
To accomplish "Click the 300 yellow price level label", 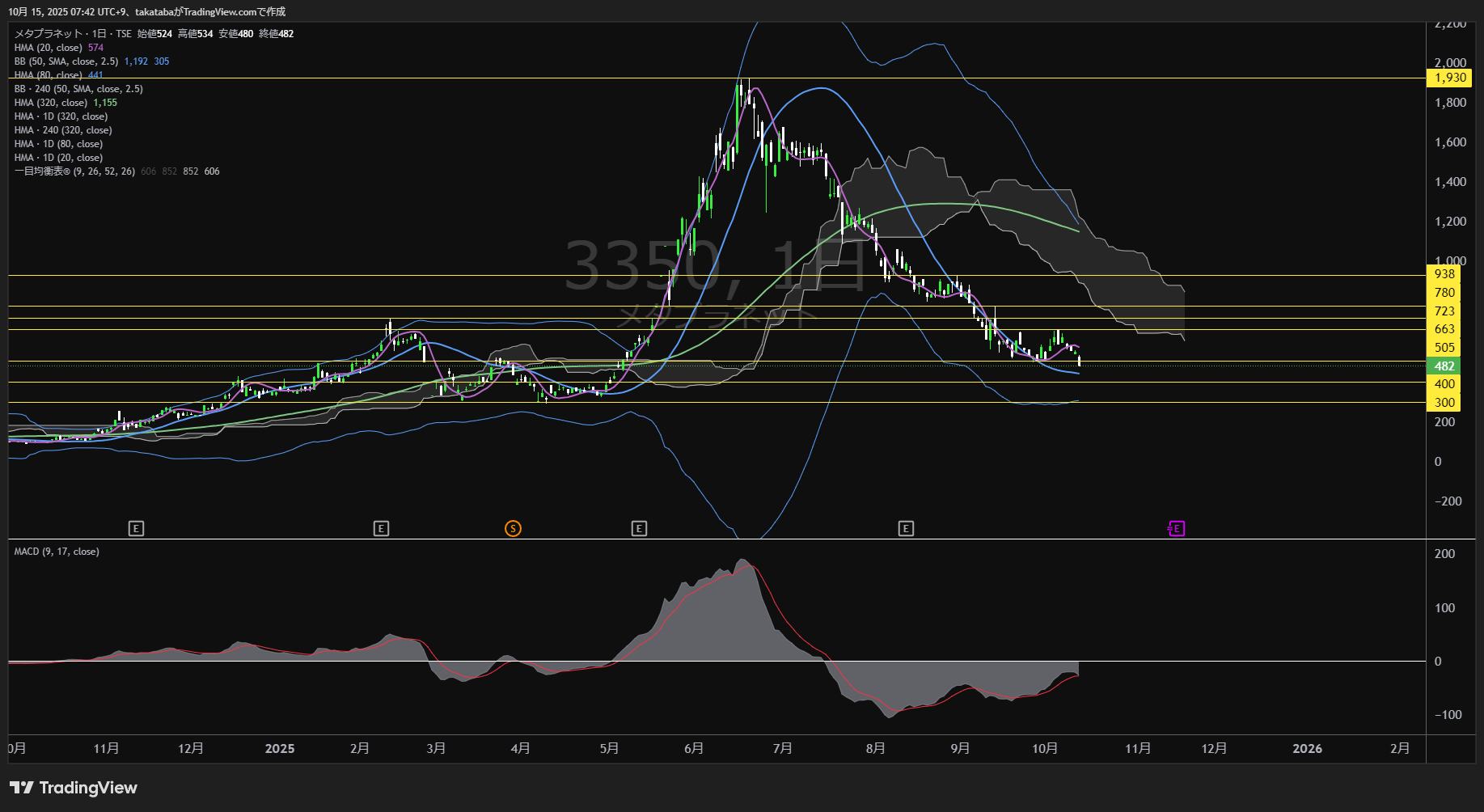I will [x=1444, y=403].
